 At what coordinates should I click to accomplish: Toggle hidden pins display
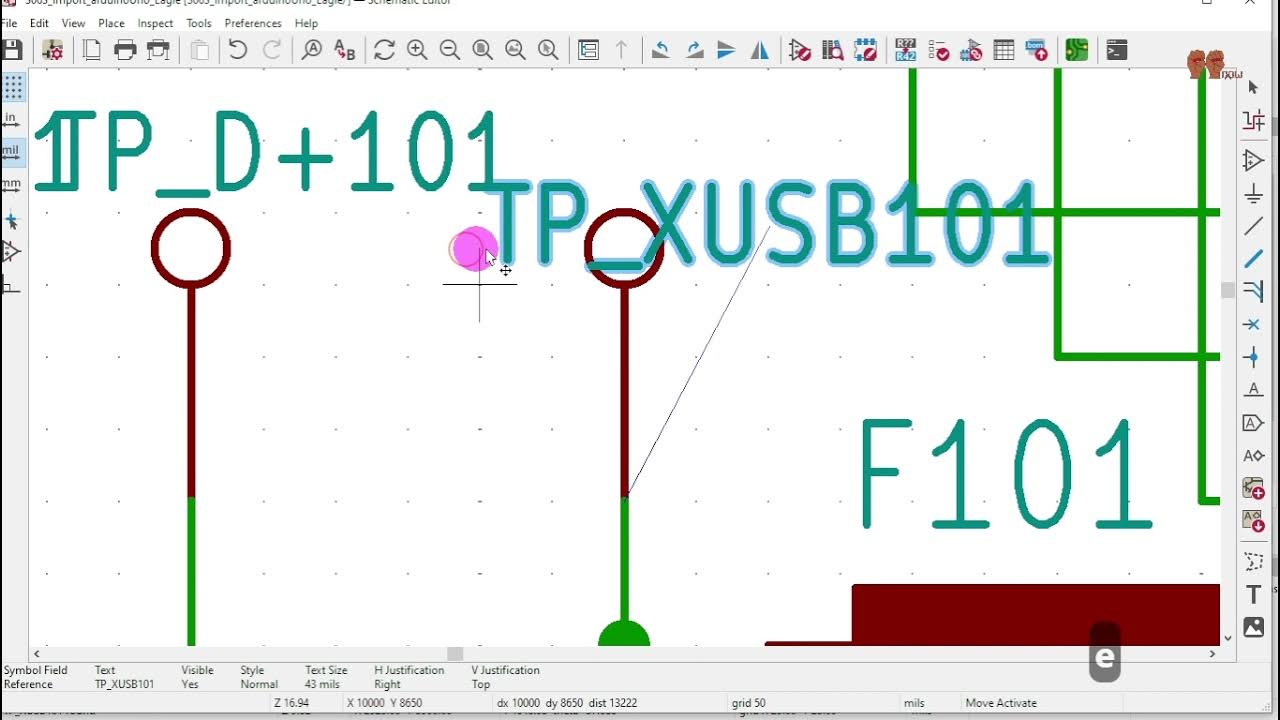pos(12,253)
